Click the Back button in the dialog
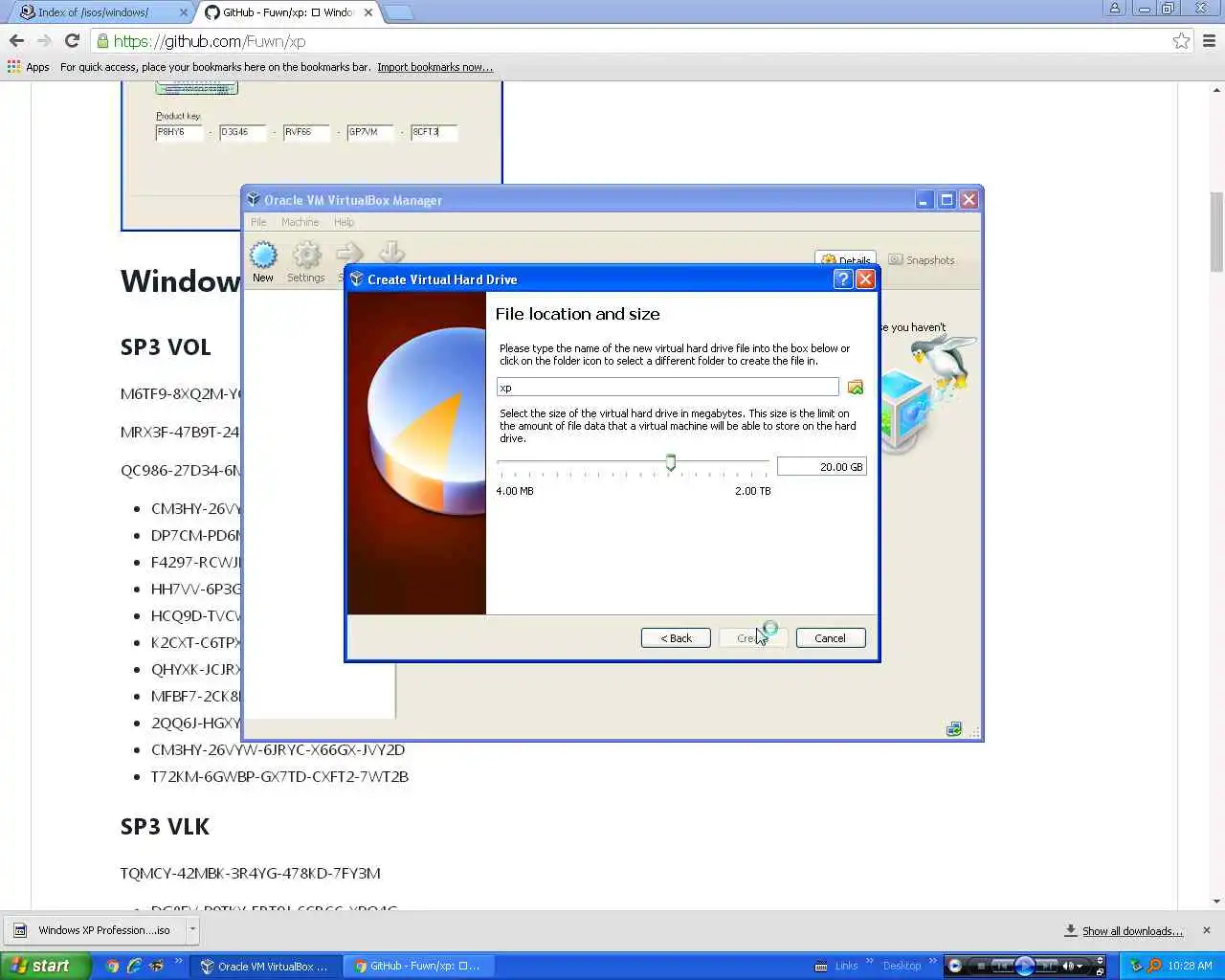 [676, 637]
